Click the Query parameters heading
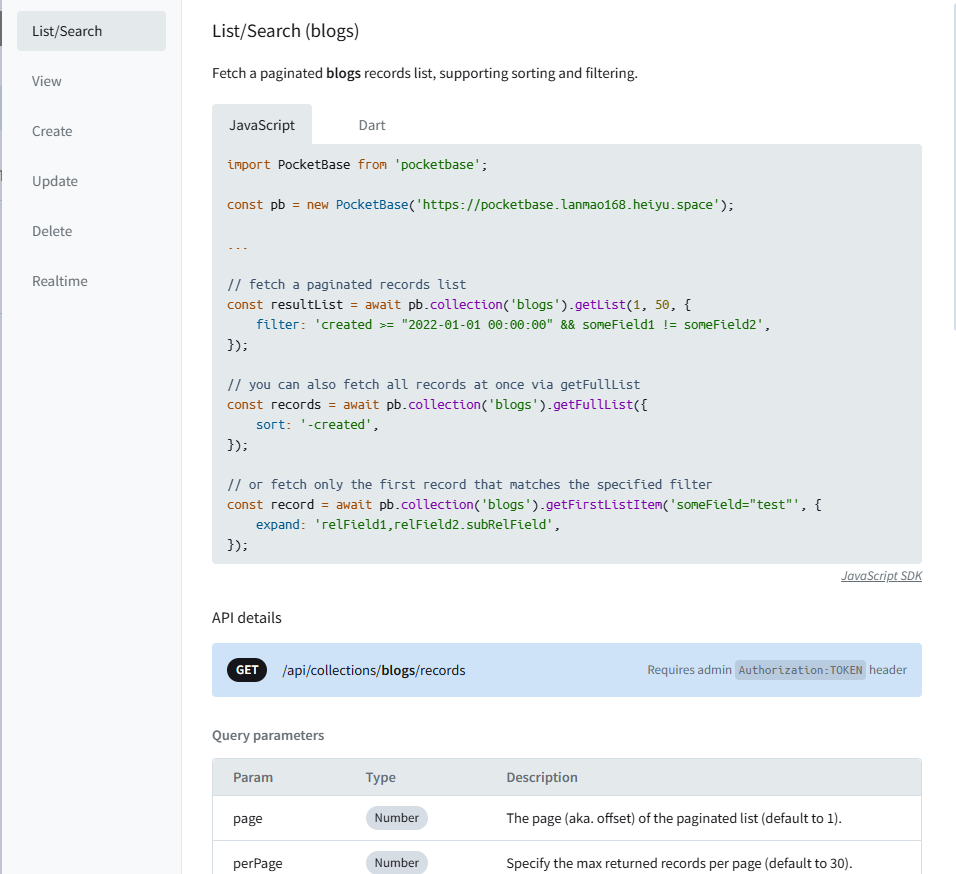The image size is (956, 874). (x=268, y=736)
